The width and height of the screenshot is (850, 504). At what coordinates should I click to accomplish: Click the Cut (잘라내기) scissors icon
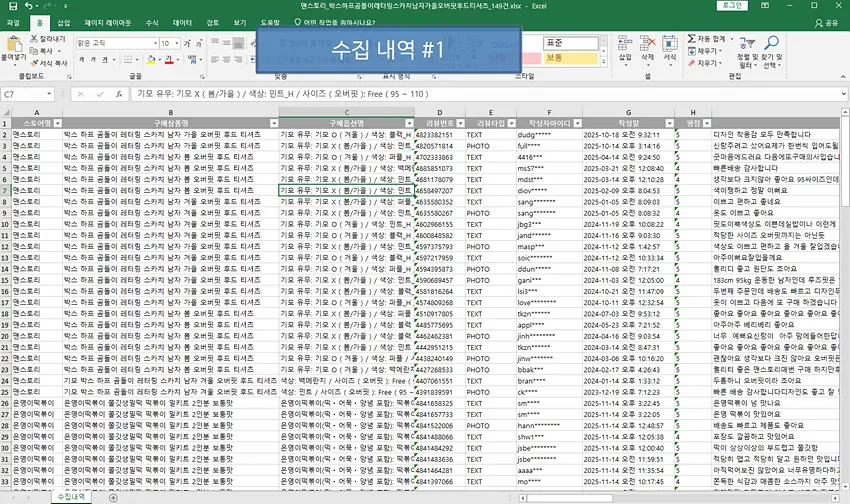[x=34, y=39]
